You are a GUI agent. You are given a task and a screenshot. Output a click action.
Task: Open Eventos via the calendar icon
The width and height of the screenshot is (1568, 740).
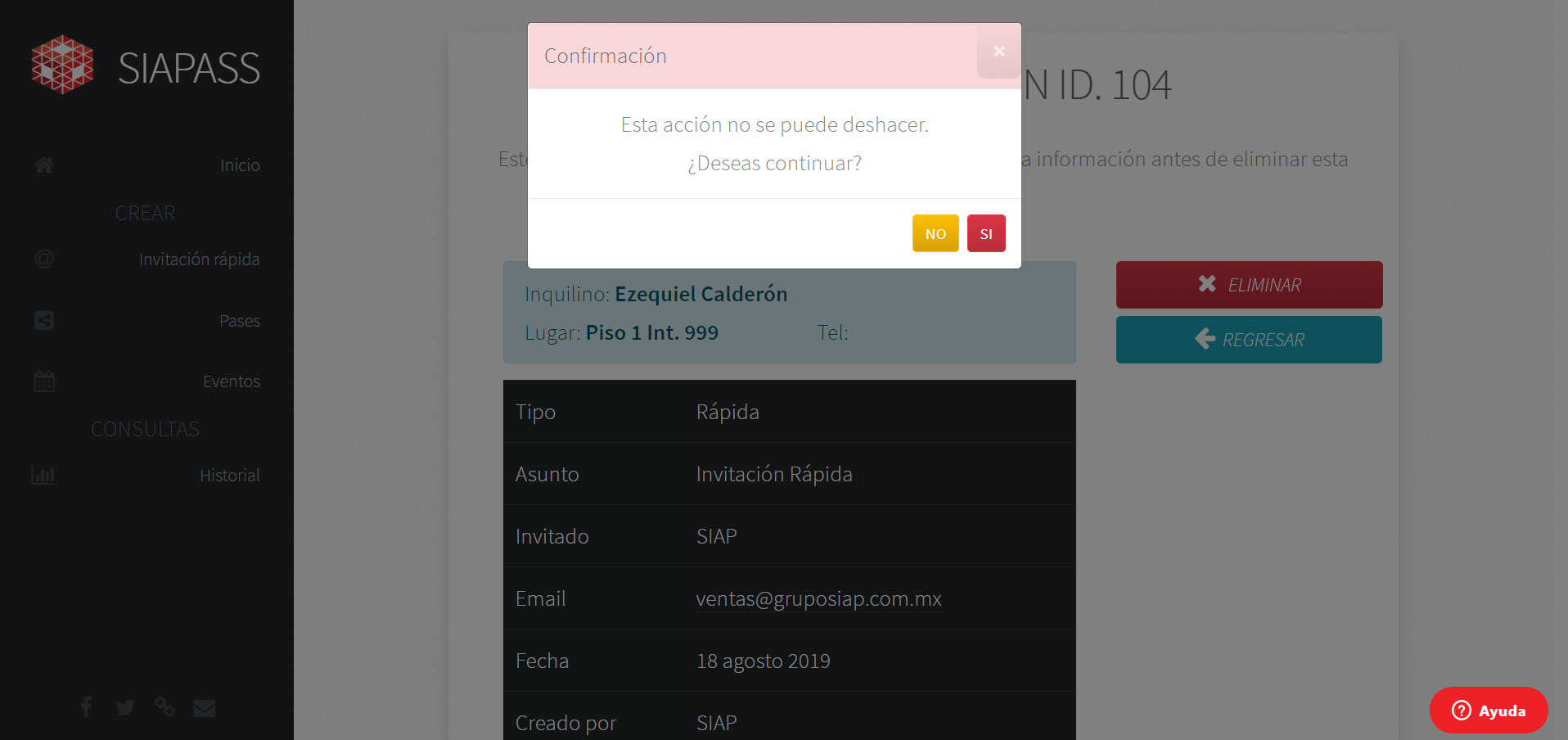click(x=44, y=381)
